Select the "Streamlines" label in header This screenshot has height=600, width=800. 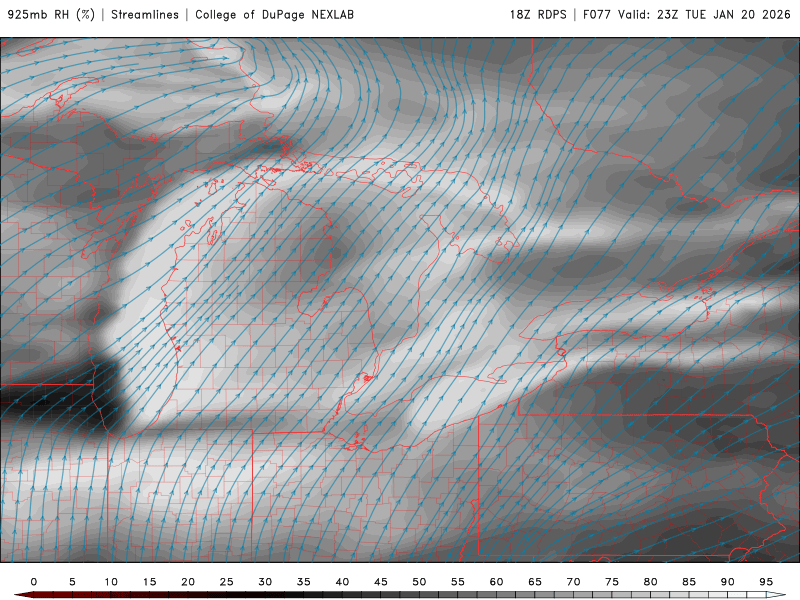point(145,15)
